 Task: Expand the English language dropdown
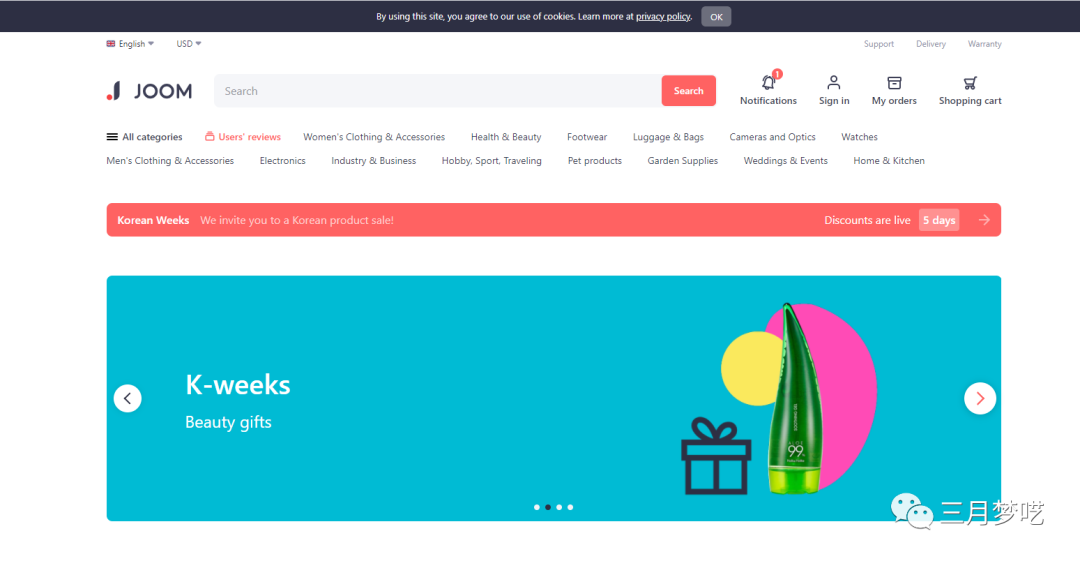point(136,43)
